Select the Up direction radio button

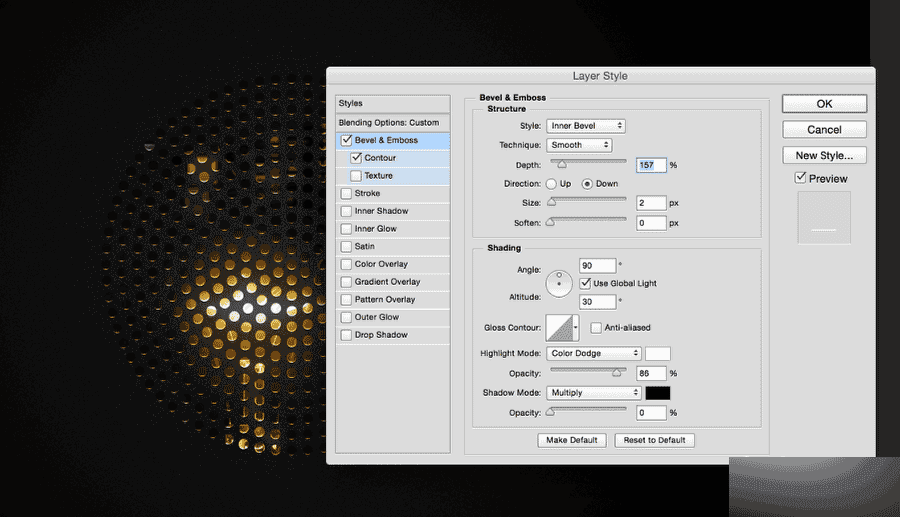pyautogui.click(x=551, y=184)
